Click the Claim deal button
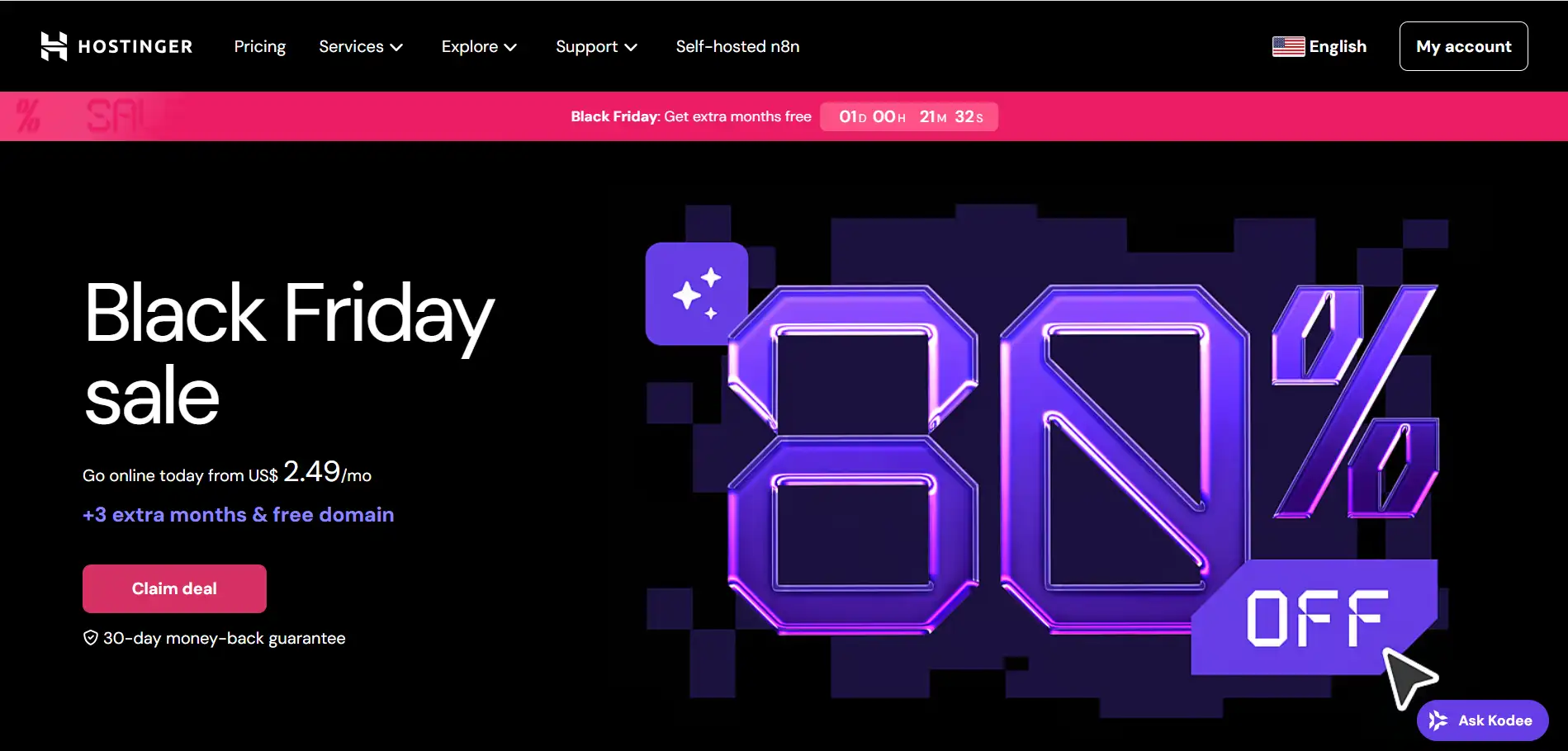Viewport: 1568px width, 751px height. 174,588
